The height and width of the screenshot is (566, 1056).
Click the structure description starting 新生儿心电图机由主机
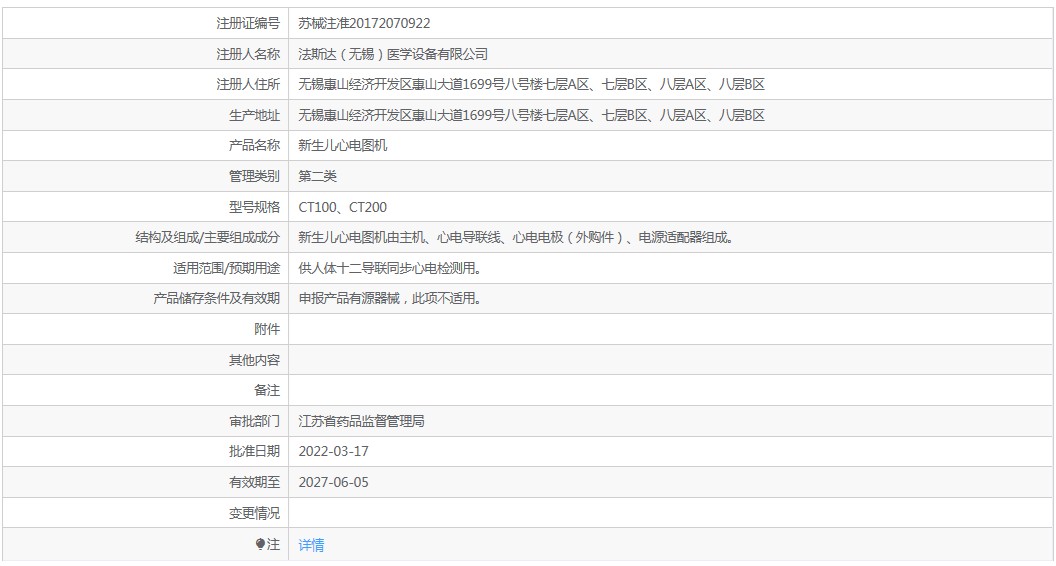pos(516,238)
